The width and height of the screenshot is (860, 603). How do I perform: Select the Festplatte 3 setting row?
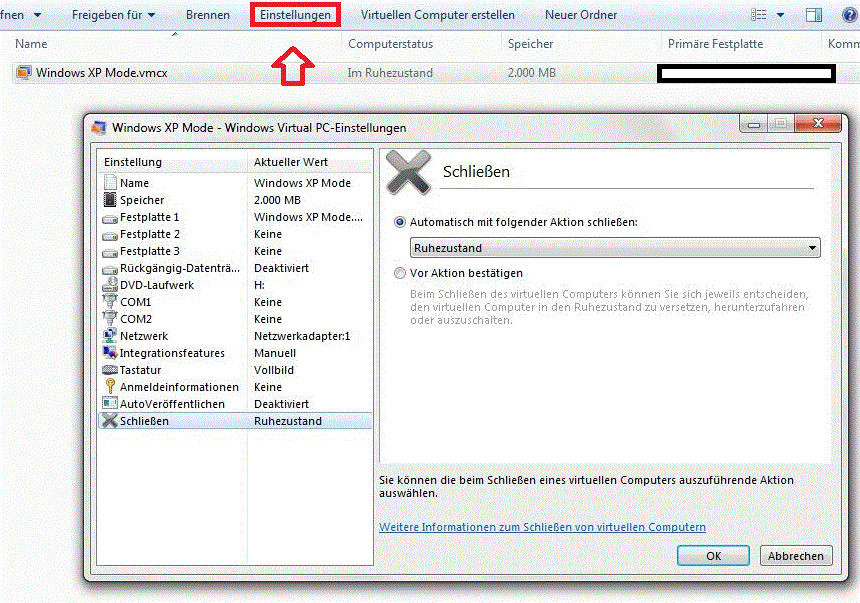coord(235,251)
